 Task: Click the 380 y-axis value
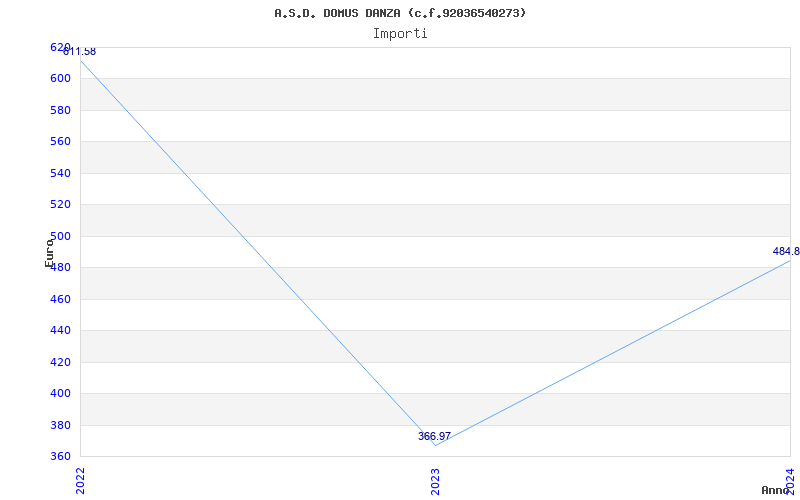point(60,425)
